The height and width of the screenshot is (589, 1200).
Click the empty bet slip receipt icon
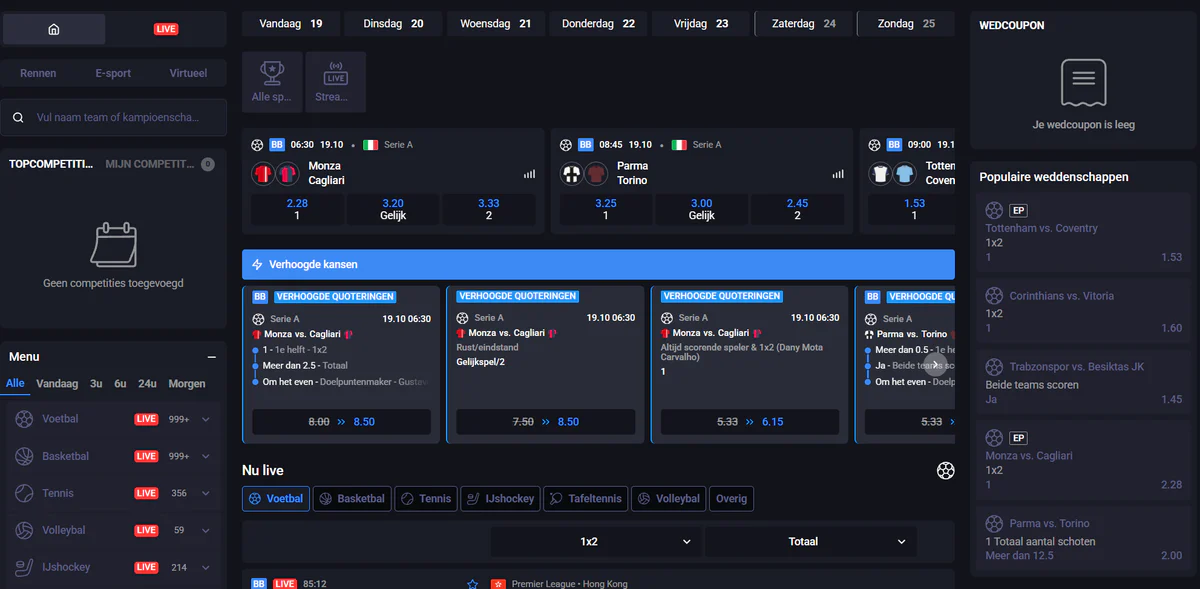click(x=1084, y=83)
